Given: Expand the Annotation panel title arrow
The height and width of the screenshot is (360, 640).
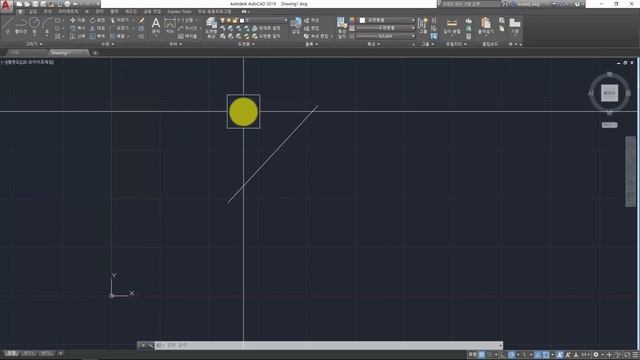Looking at the screenshot, I should pyautogui.click(x=180, y=44).
